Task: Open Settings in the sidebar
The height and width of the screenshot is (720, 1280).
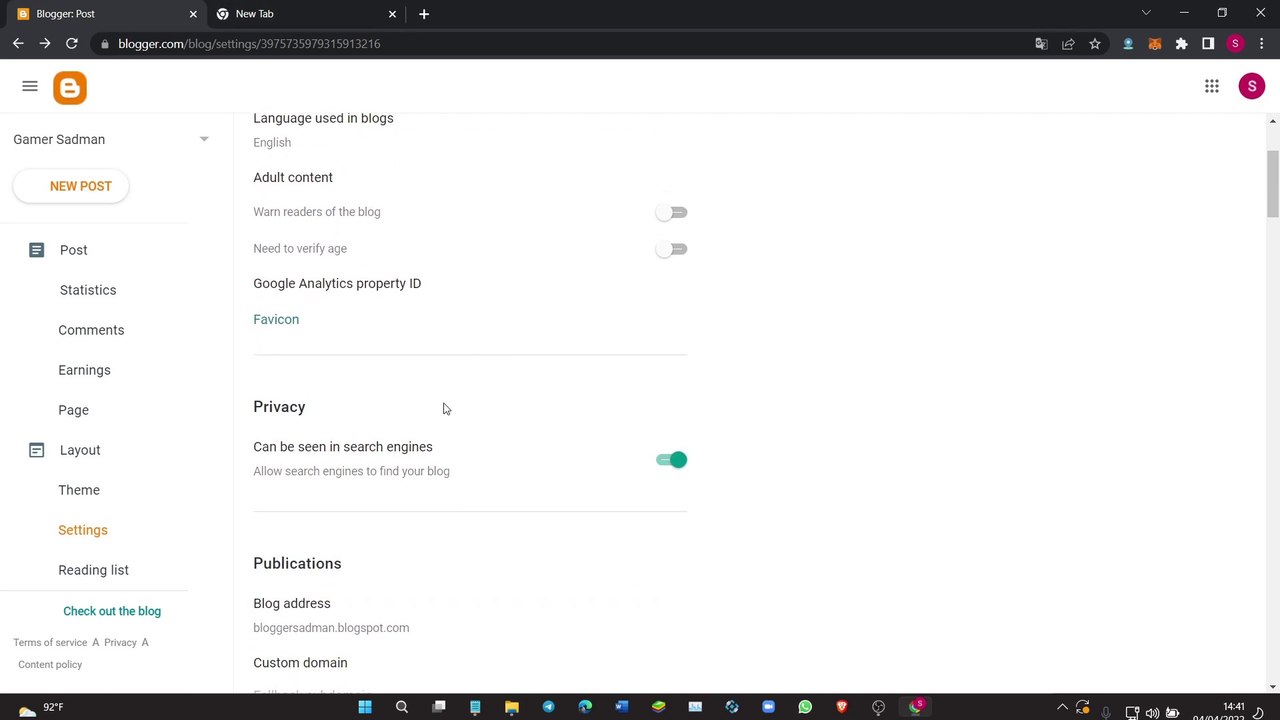Action: (x=83, y=530)
